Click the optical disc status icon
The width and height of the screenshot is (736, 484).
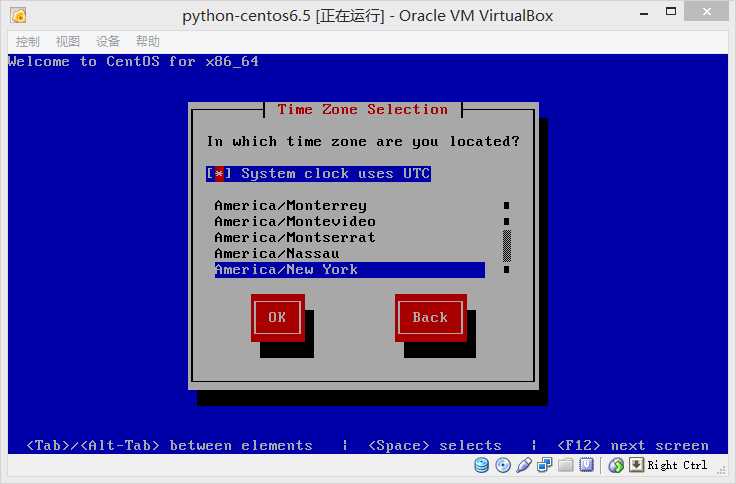click(503, 465)
